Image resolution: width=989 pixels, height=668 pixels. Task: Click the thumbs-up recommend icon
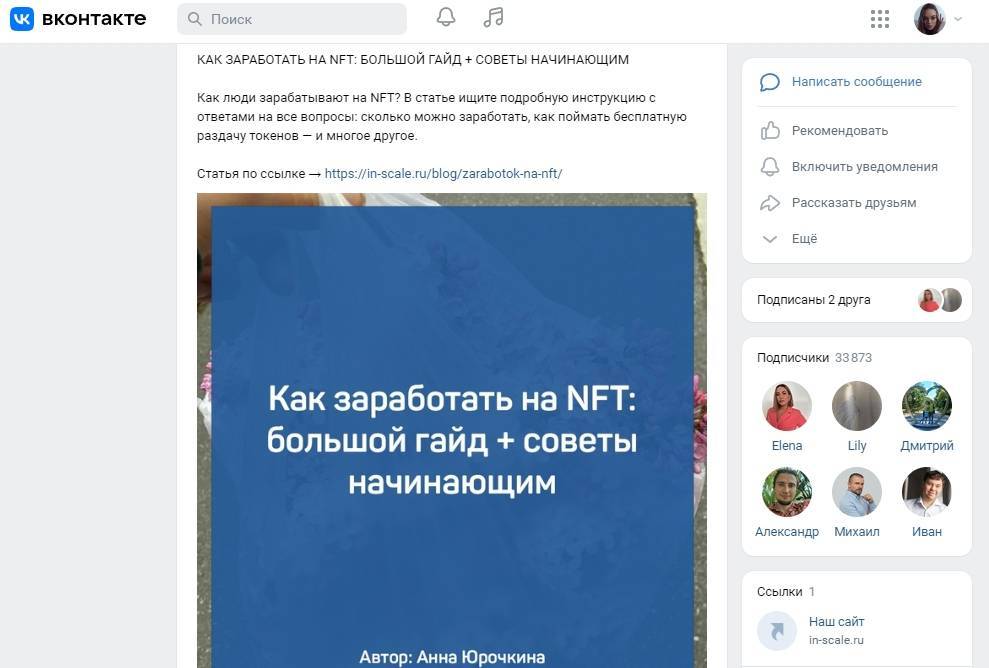(770, 131)
